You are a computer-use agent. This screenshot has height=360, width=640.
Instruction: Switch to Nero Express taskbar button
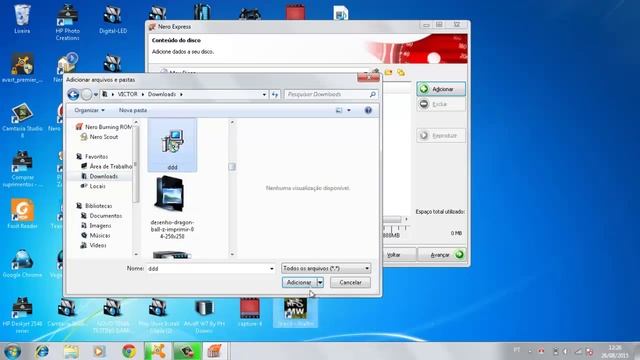pos(215,351)
